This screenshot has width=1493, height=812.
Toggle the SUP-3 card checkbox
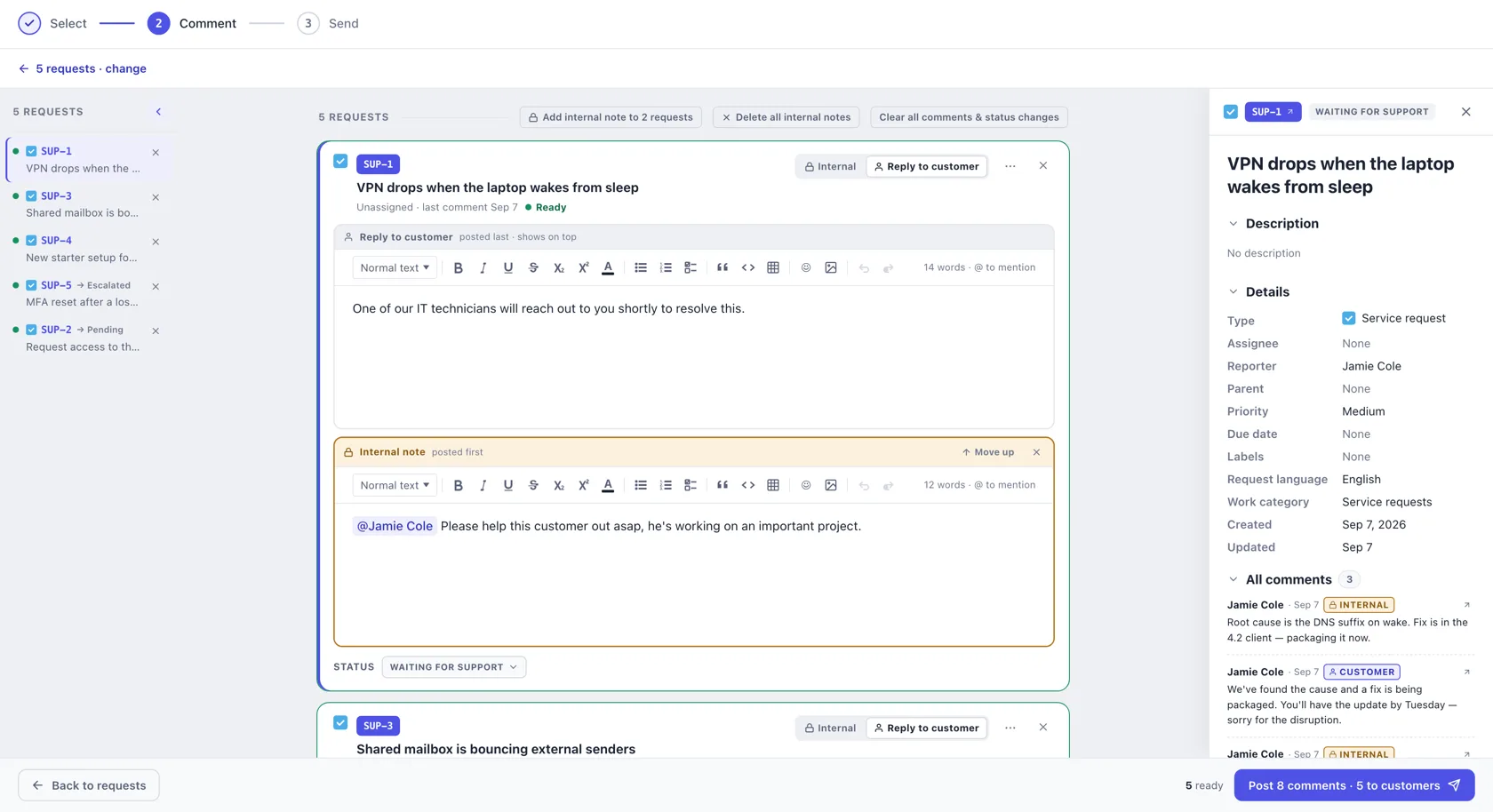pyautogui.click(x=340, y=722)
